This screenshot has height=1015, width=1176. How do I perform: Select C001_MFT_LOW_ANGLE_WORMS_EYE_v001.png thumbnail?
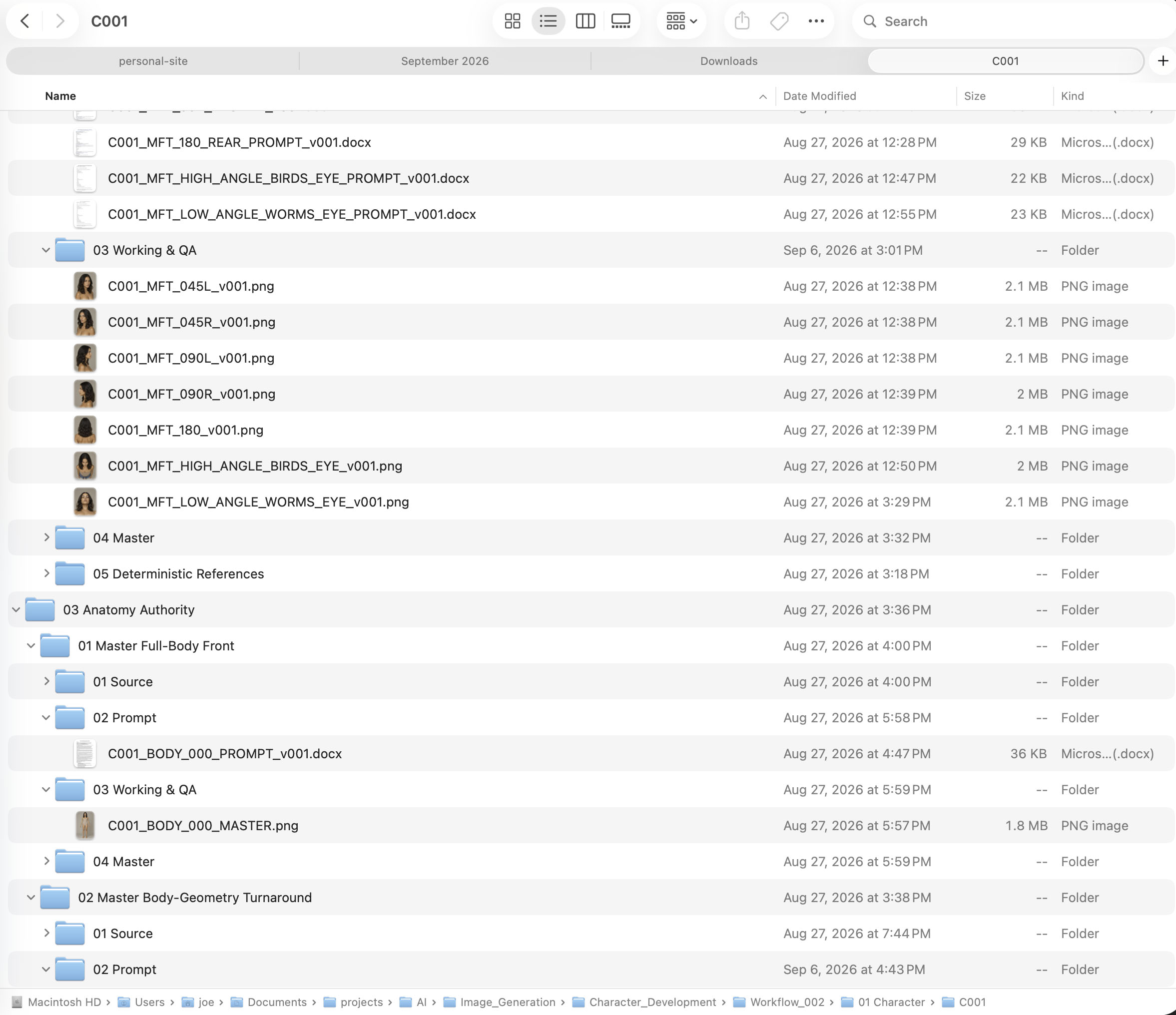point(85,502)
